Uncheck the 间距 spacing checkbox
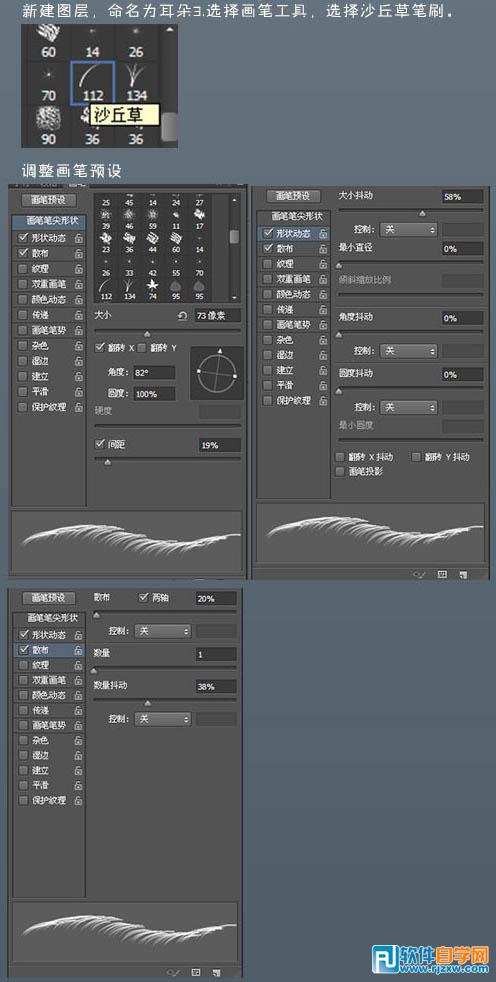The image size is (496, 982). [x=100, y=444]
